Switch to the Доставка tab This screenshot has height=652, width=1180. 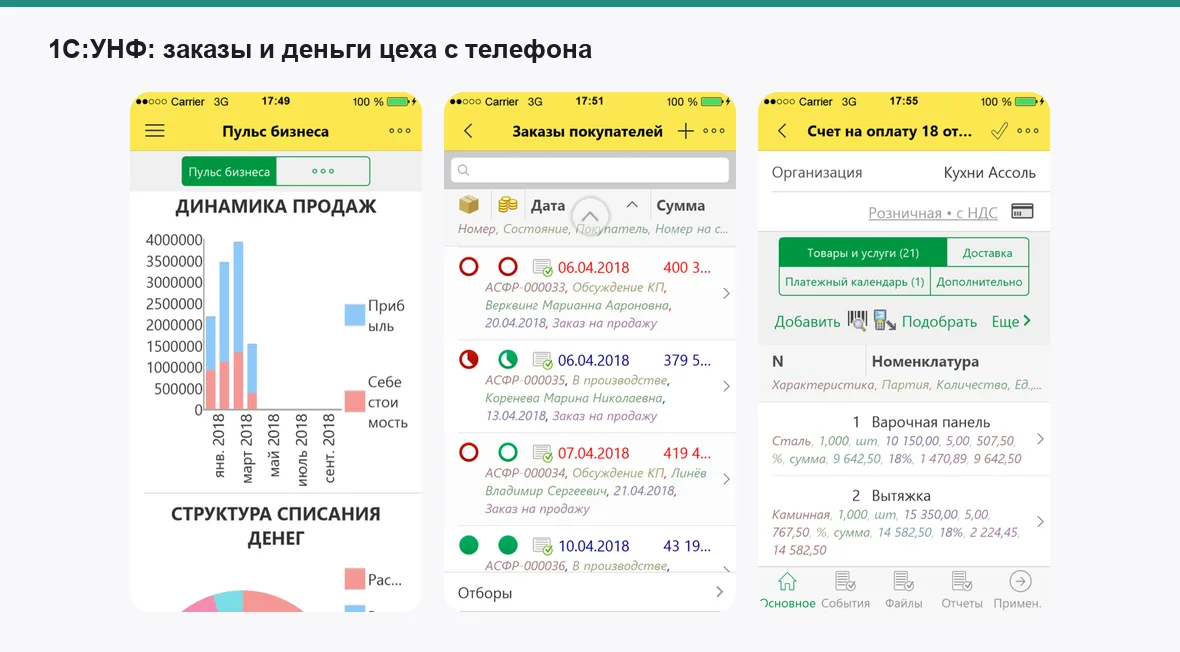point(987,253)
